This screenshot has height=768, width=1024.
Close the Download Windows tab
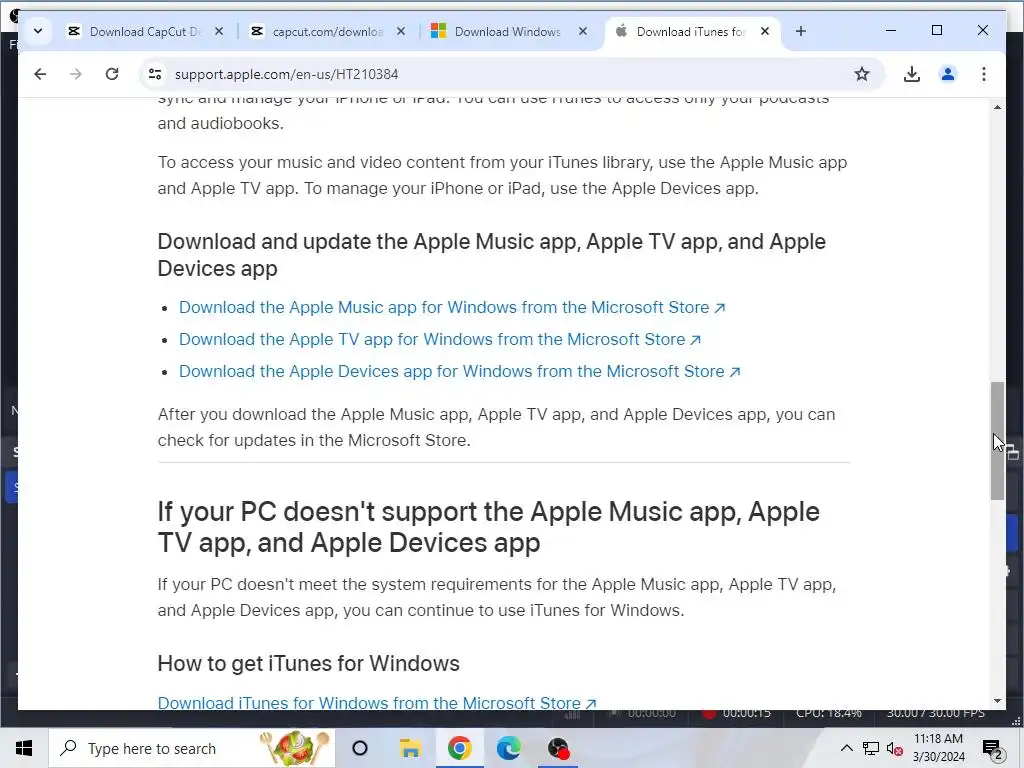click(583, 31)
